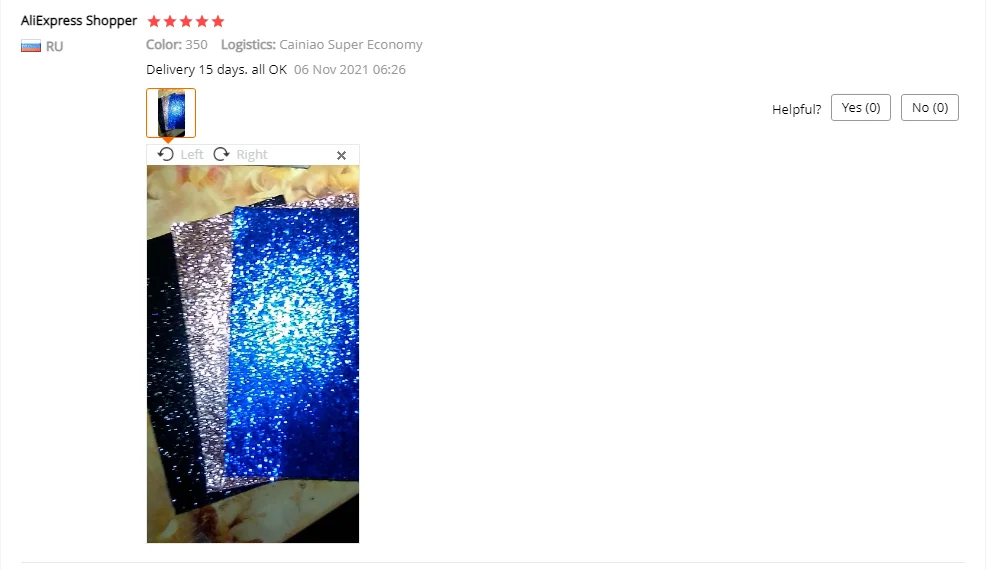Rotate the review photo left using the counterclockwise icon

point(165,154)
